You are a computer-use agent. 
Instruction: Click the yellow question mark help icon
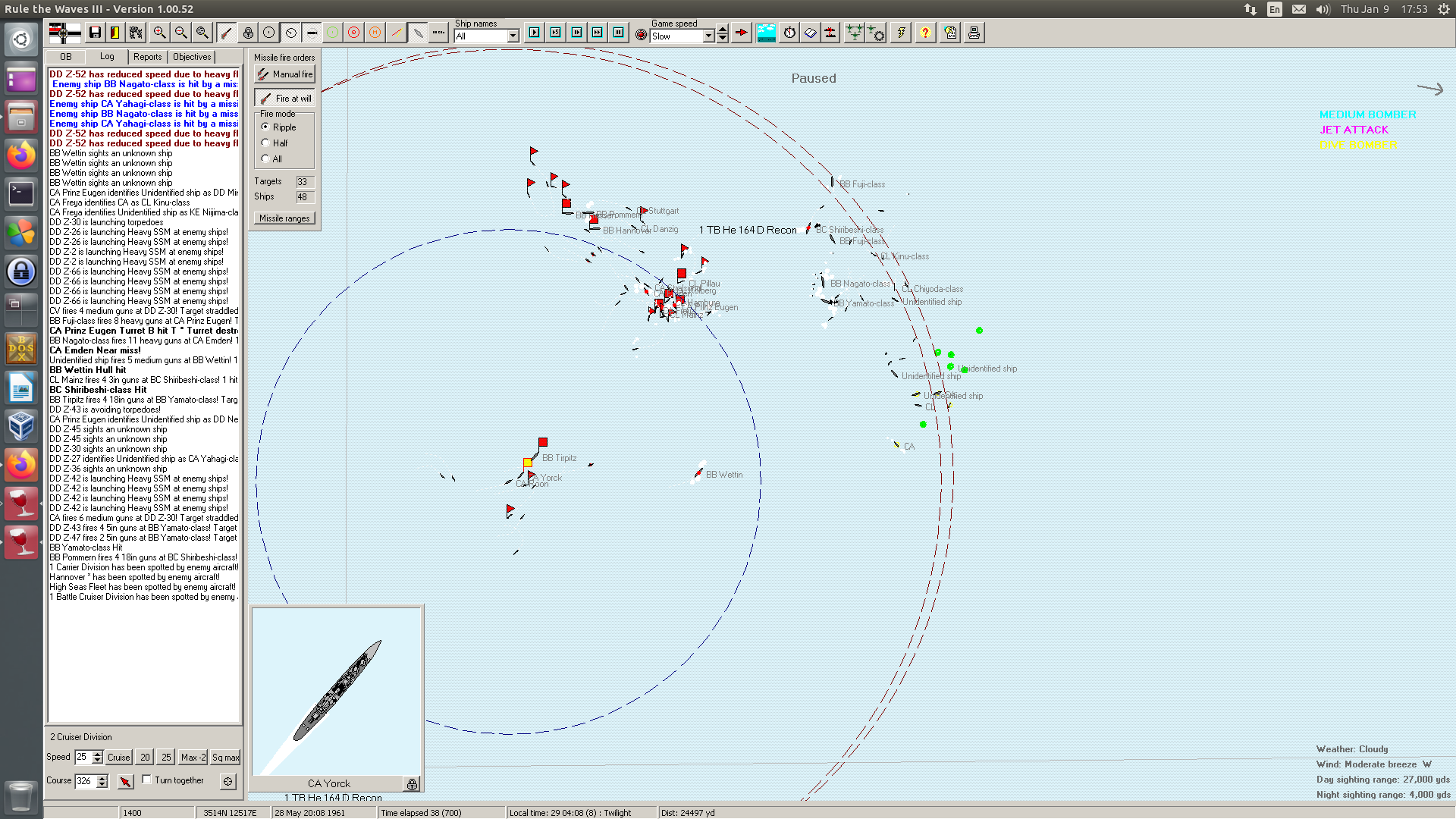point(924,33)
